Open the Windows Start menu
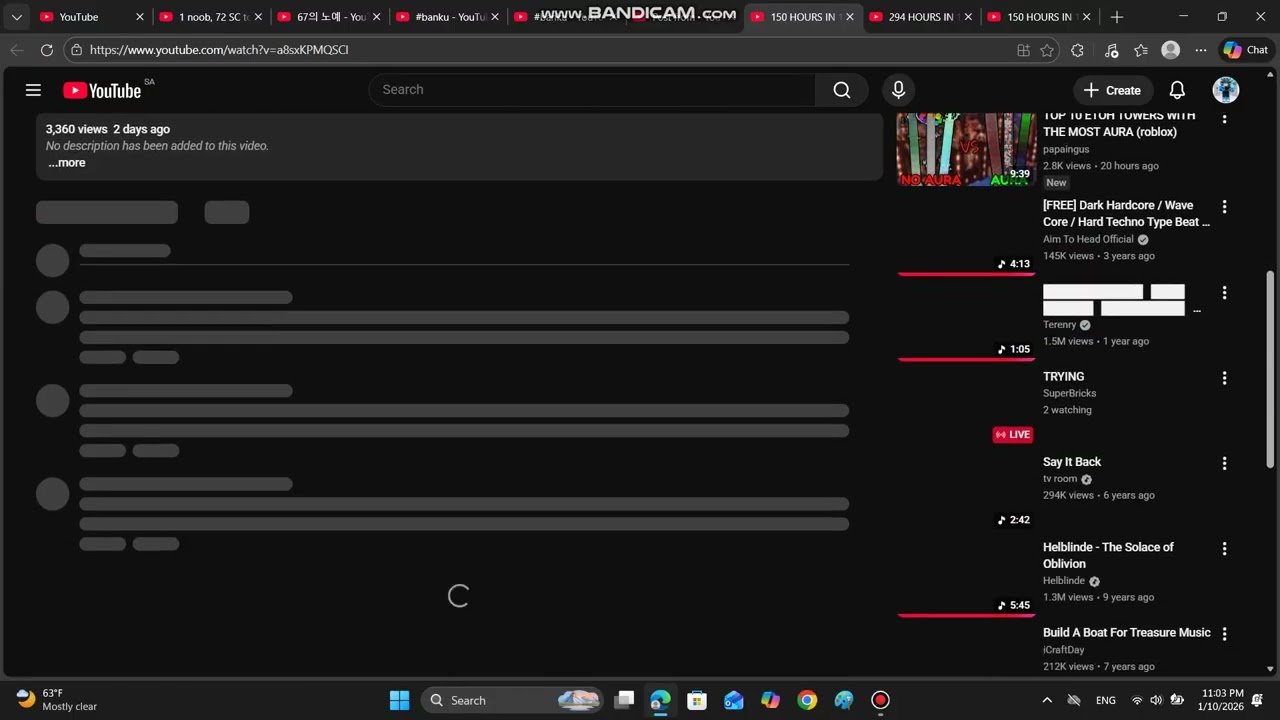 399,700
